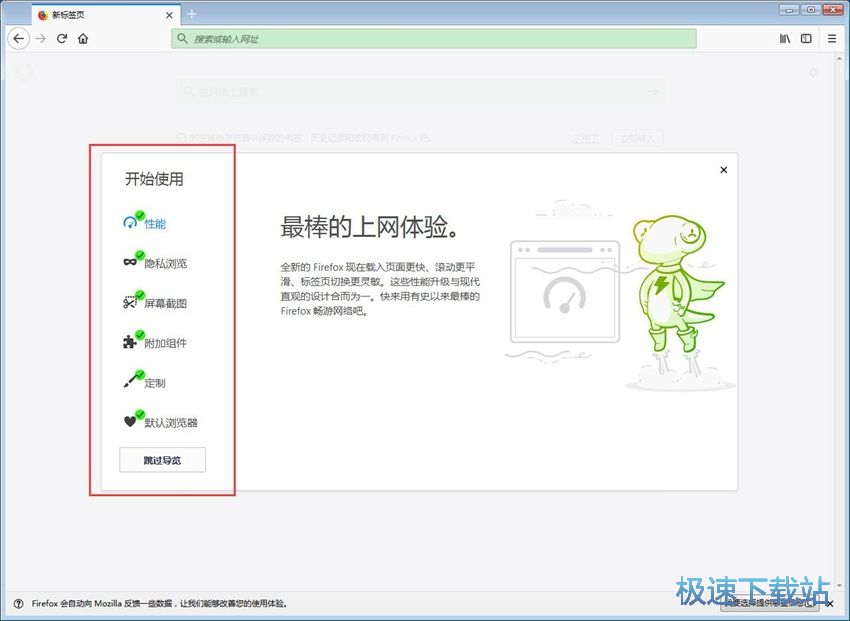Click the search magnifier in the address bar

coord(183,38)
